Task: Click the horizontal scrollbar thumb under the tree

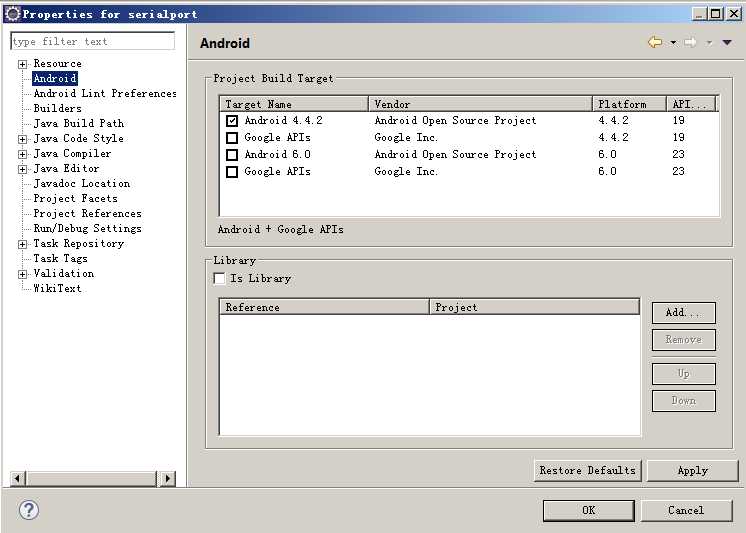Action: (x=91, y=478)
